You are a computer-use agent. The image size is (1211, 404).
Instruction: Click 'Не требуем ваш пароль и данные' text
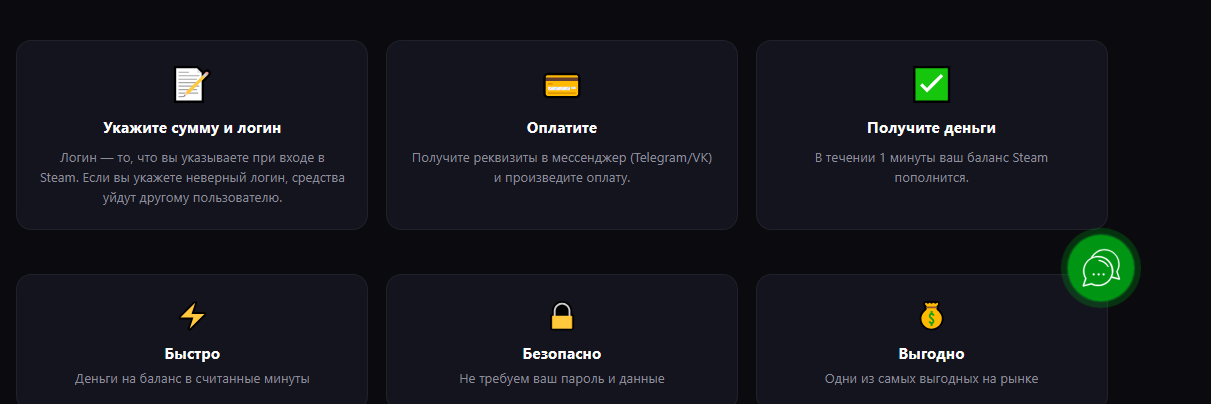(561, 379)
